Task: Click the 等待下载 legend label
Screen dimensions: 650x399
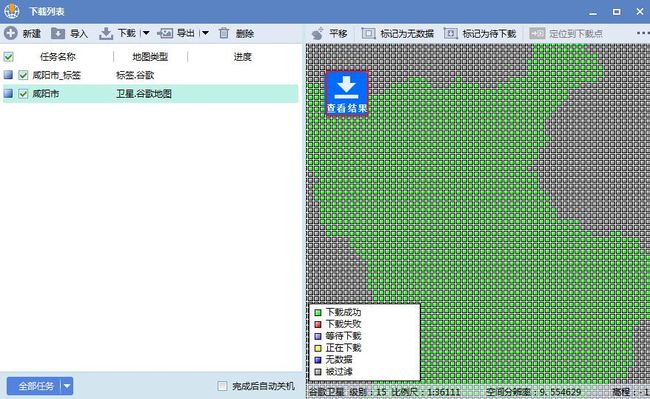Action: pos(343,336)
